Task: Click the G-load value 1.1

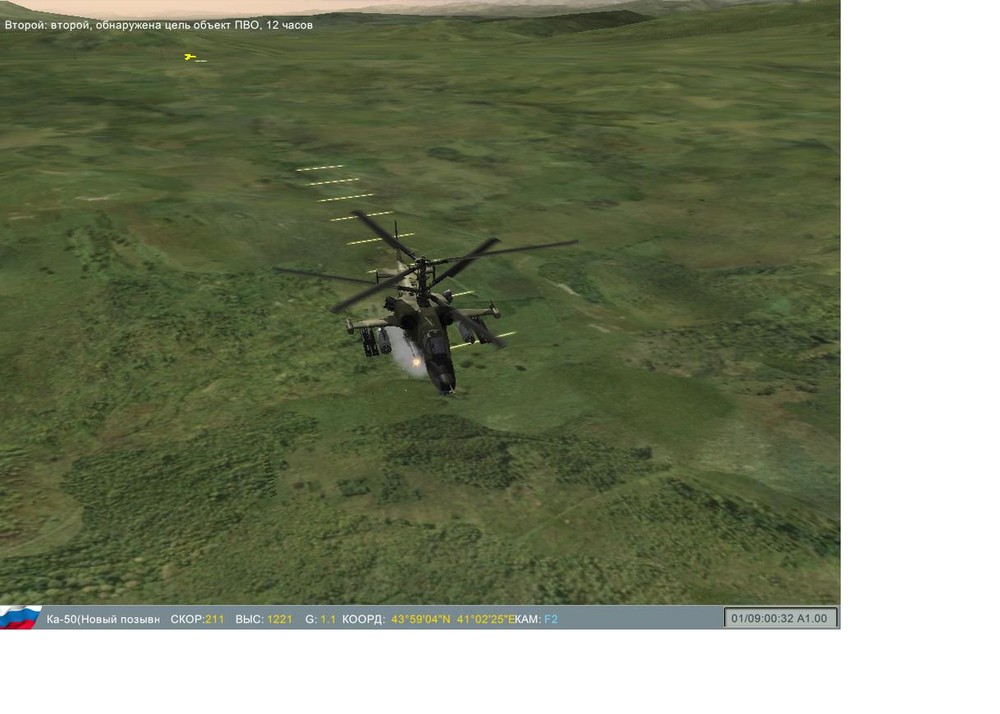Action: click(328, 619)
